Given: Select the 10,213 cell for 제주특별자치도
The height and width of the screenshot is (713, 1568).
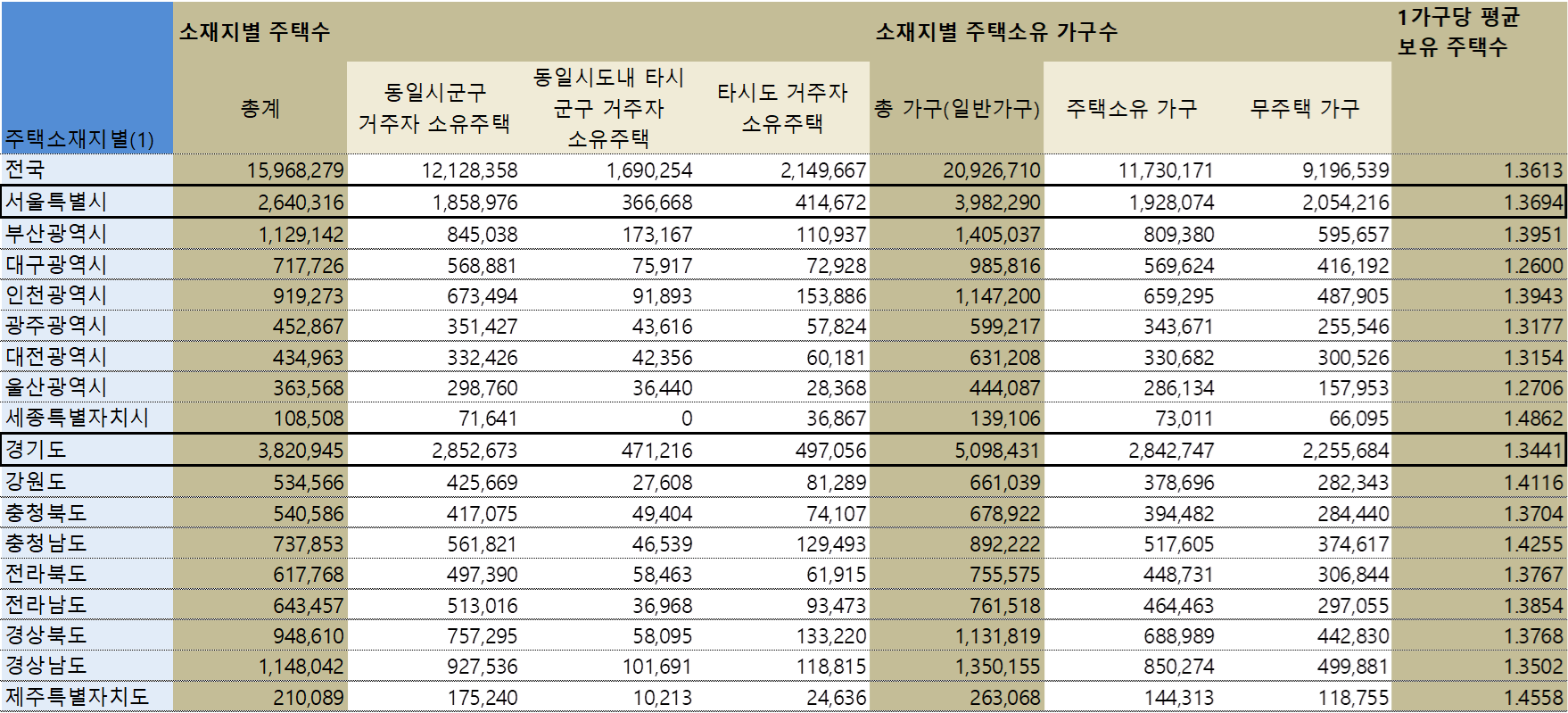Looking at the screenshot, I should (608, 697).
